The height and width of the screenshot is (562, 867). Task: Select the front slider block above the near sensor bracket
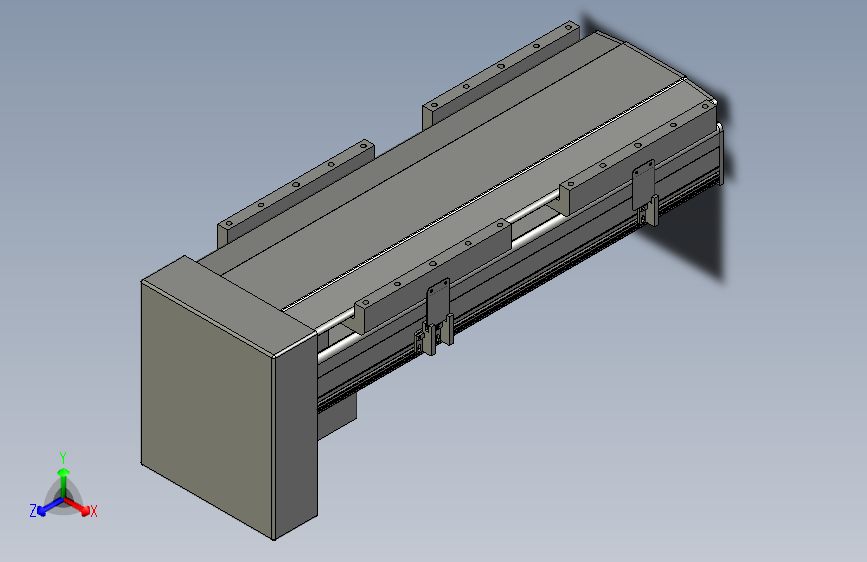point(433,275)
